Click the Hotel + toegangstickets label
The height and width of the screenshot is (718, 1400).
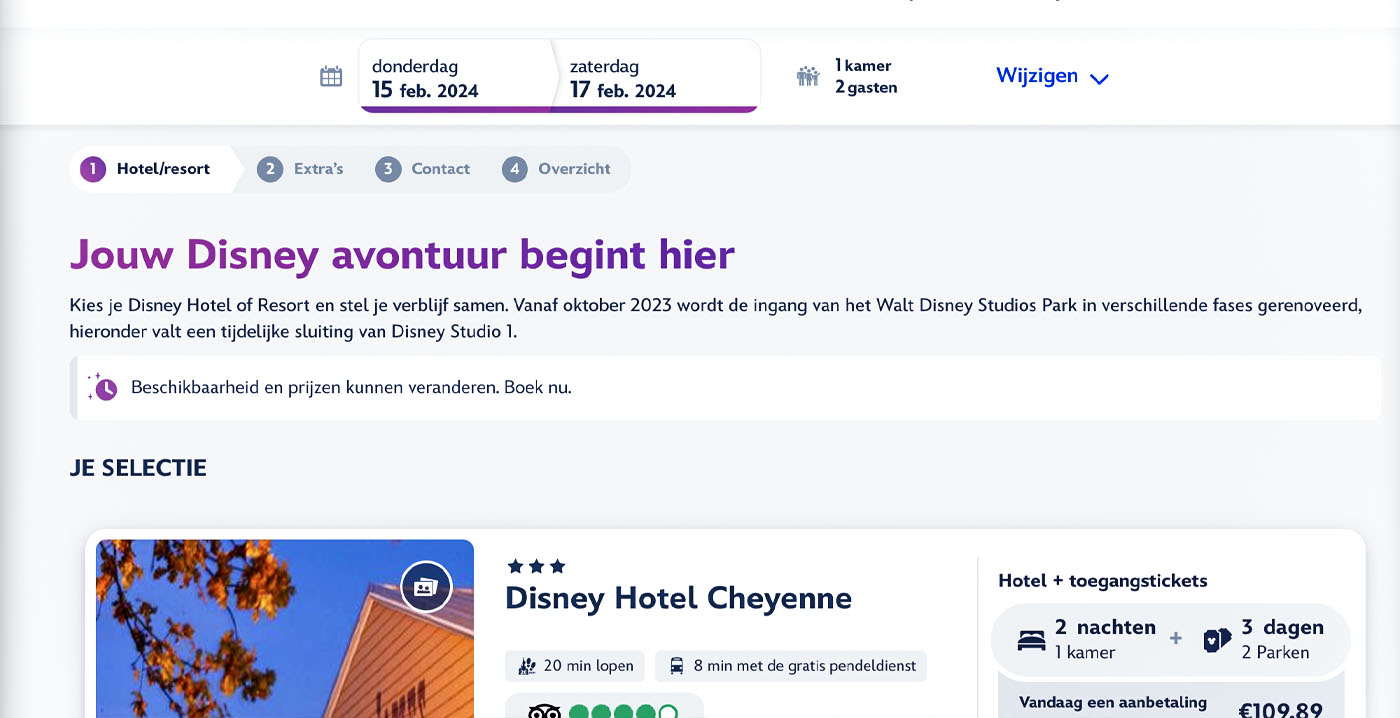1103,581
